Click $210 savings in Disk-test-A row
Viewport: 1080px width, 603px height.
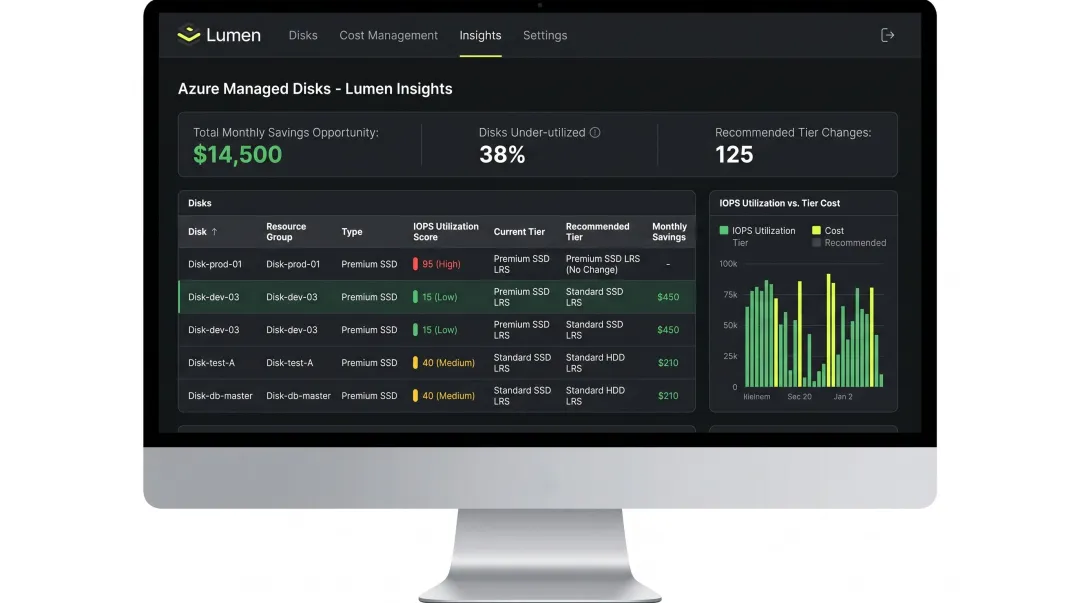point(668,362)
